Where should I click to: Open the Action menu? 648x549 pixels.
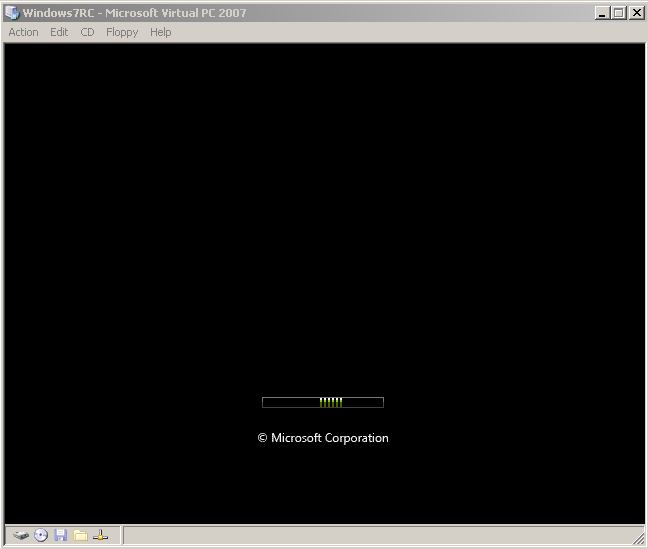pyautogui.click(x=24, y=32)
